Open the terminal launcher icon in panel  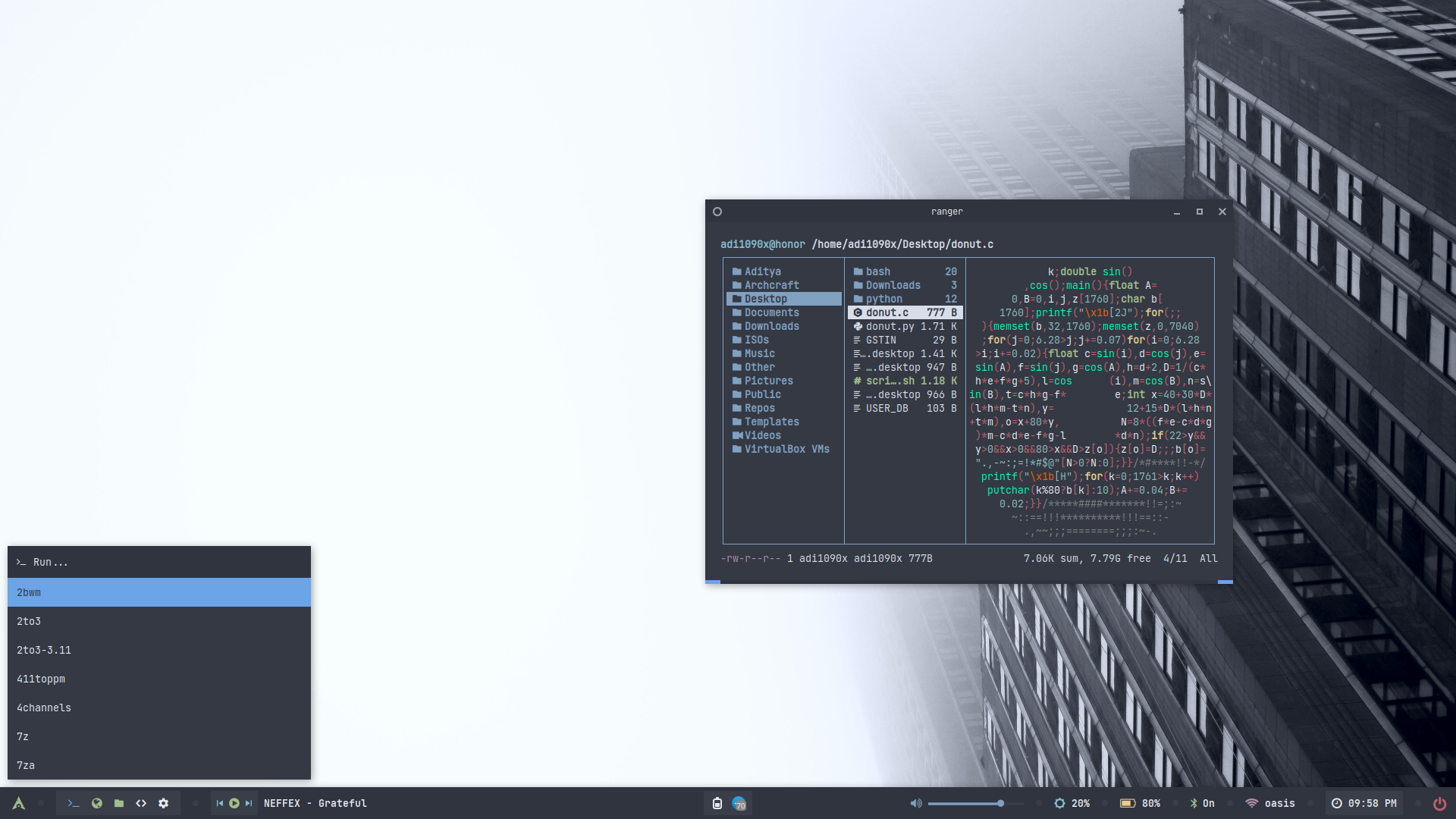click(74, 803)
